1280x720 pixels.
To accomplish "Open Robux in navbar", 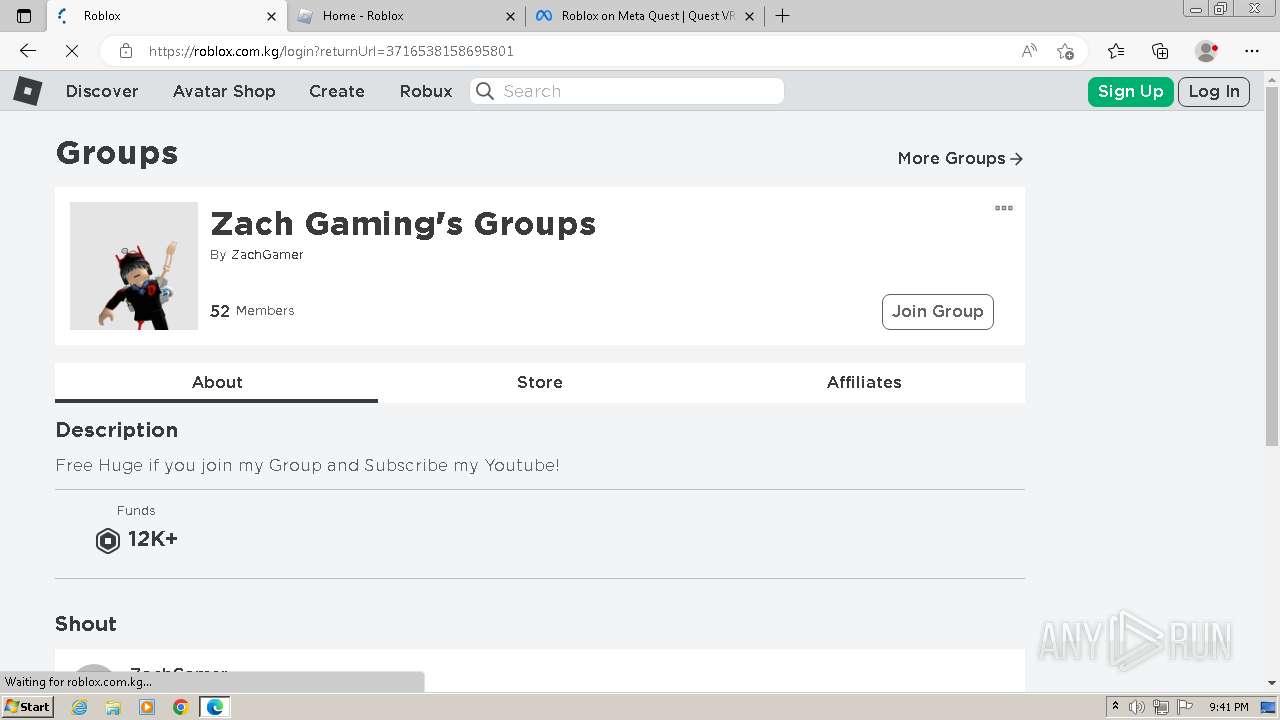I will point(426,91).
